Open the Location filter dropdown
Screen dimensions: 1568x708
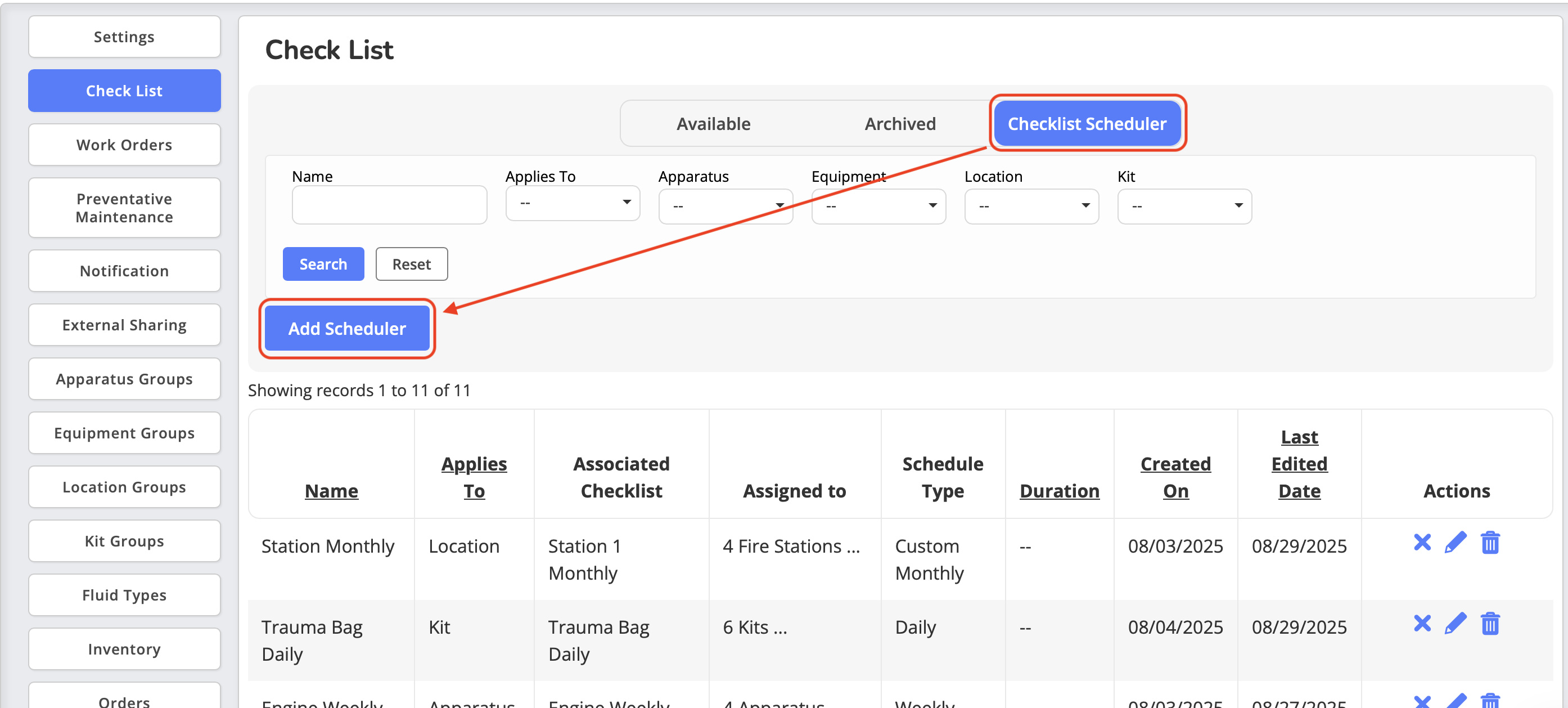1031,206
